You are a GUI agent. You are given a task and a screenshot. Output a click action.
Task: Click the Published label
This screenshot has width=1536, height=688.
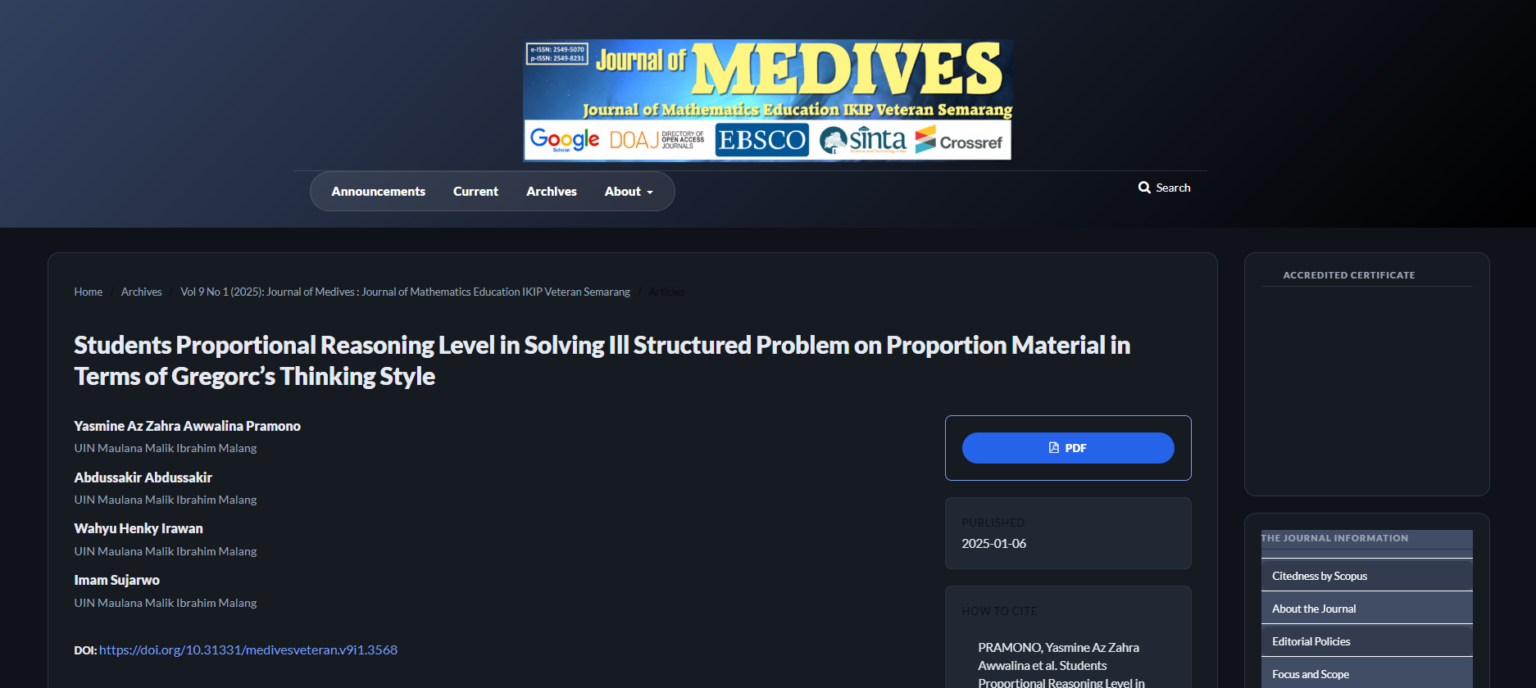pos(993,522)
